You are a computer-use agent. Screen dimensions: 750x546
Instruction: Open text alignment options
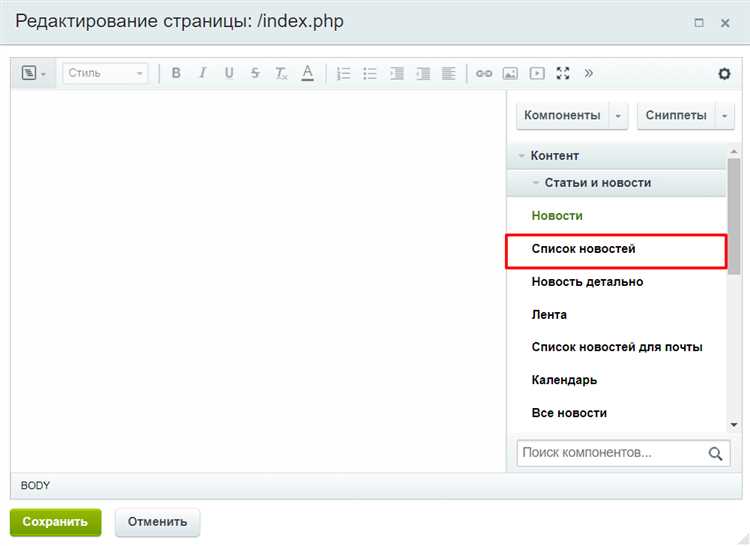(x=449, y=73)
